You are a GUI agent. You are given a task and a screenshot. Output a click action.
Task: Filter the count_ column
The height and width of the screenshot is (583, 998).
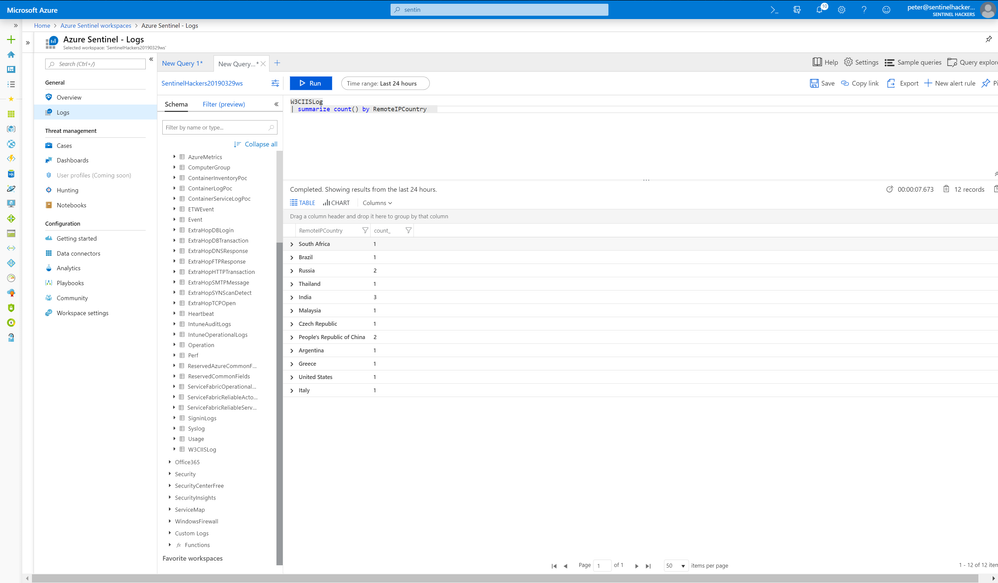(408, 230)
